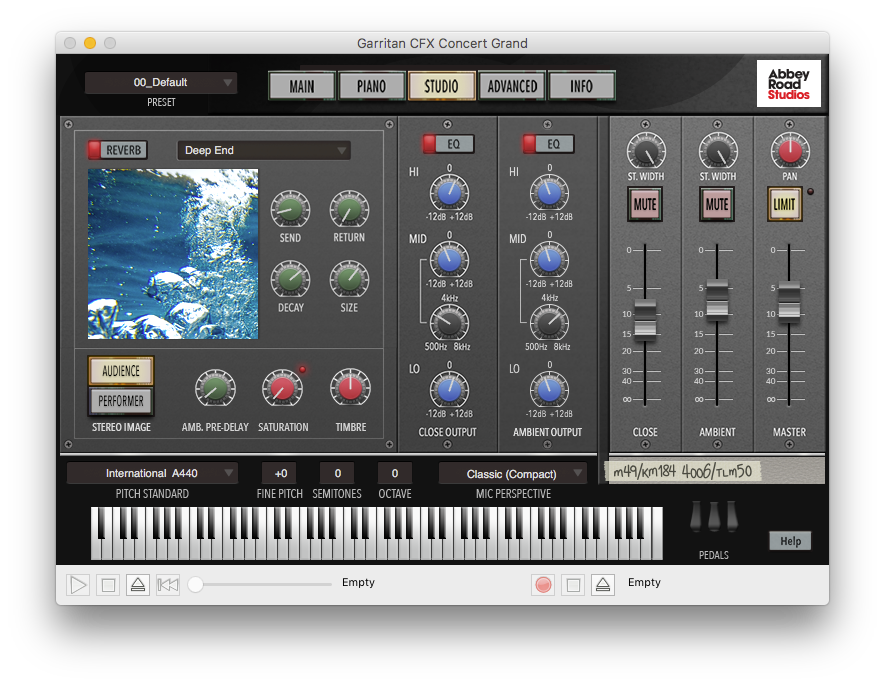Select the Performer stereo image
The image size is (885, 685).
pyautogui.click(x=121, y=401)
